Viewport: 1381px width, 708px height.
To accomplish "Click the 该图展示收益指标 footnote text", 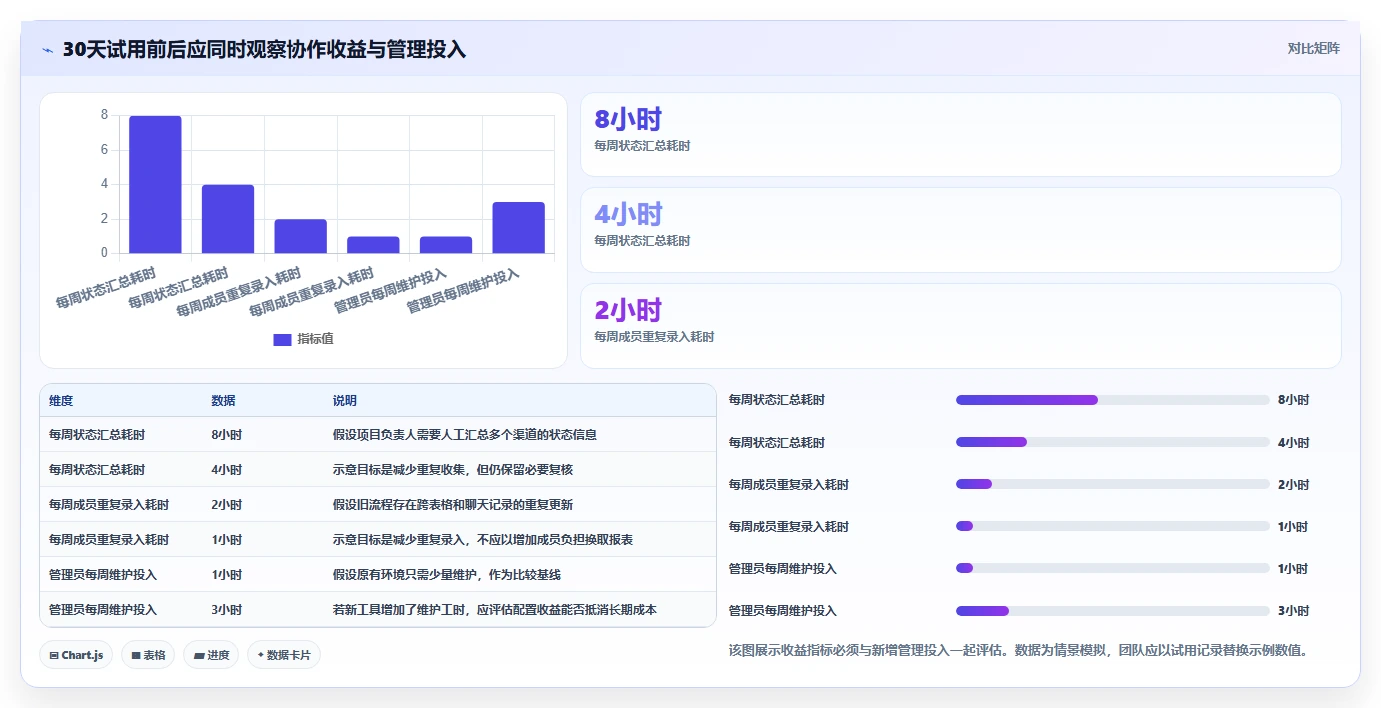I will 1018,650.
